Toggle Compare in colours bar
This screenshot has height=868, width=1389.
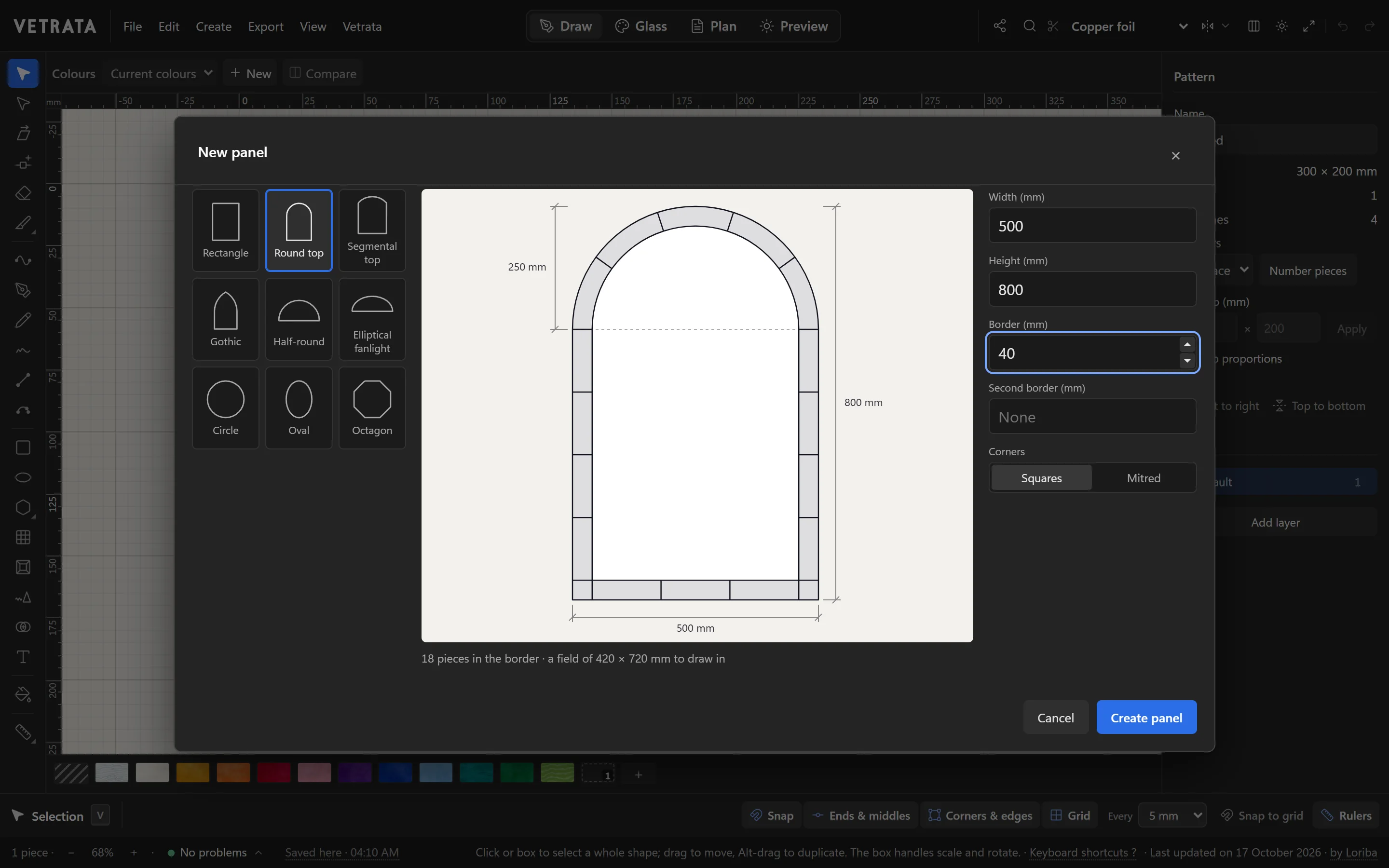tap(323, 73)
